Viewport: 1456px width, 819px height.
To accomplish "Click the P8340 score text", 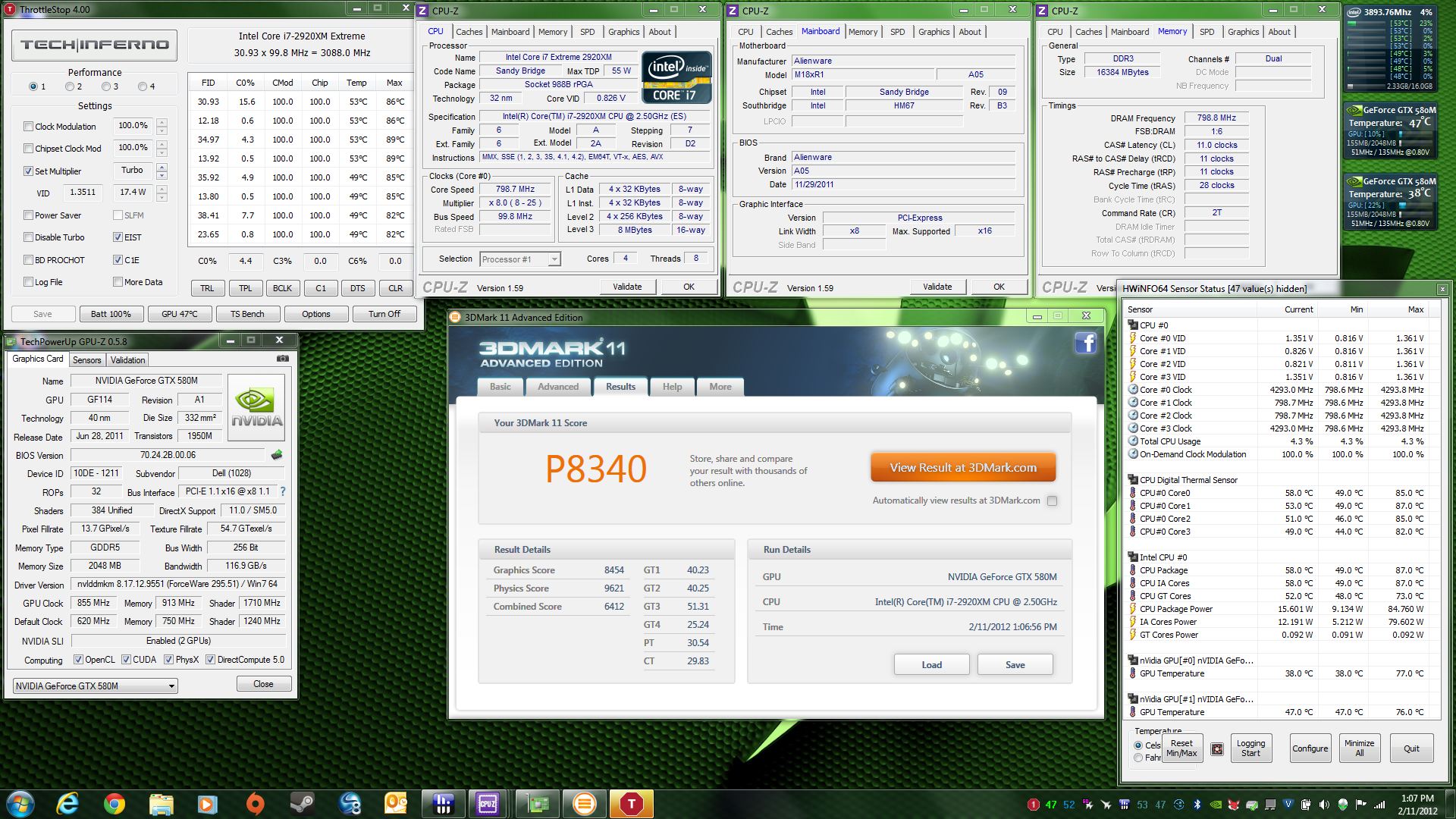I will click(x=596, y=469).
